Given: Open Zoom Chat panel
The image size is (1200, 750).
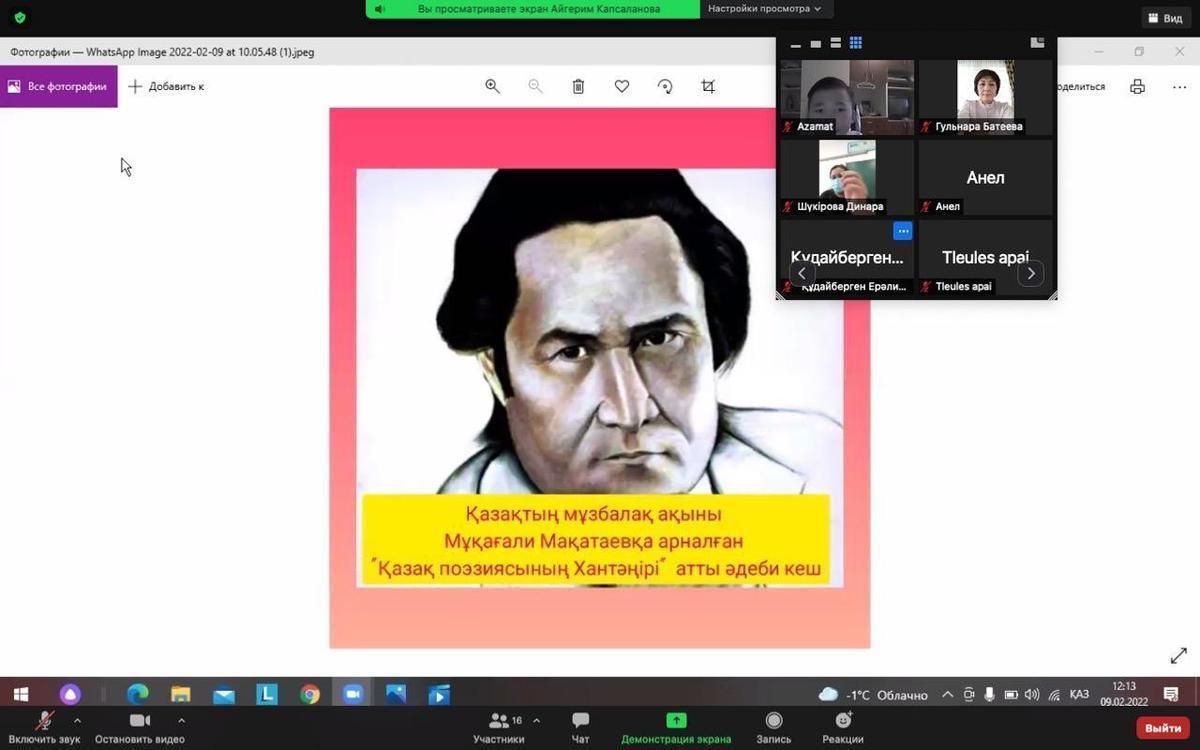Looking at the screenshot, I should [x=580, y=727].
